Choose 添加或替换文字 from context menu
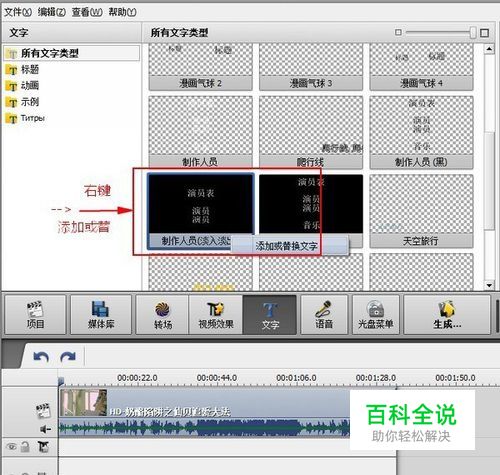Image resolution: width=500 pixels, height=475 pixels. (x=289, y=246)
